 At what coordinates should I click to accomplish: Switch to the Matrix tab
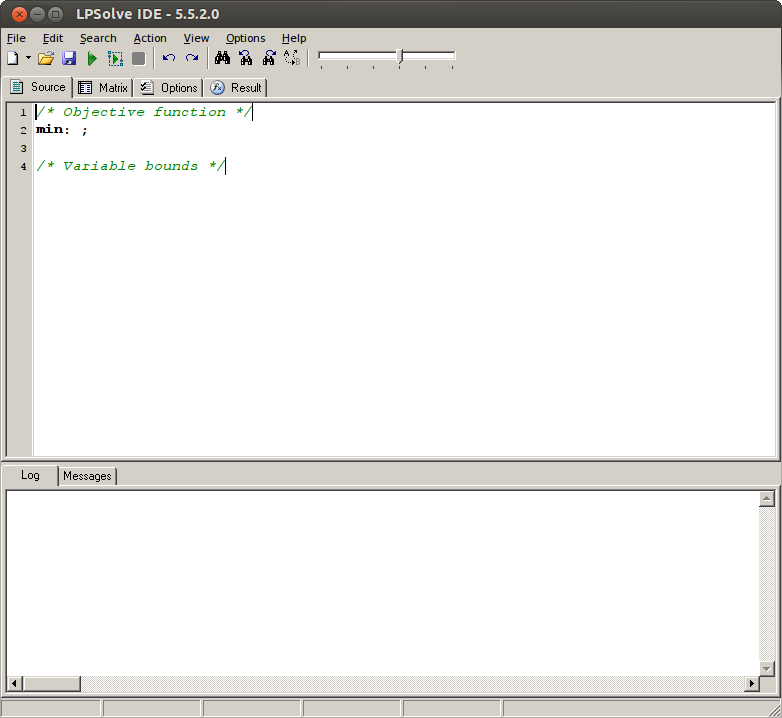click(104, 88)
